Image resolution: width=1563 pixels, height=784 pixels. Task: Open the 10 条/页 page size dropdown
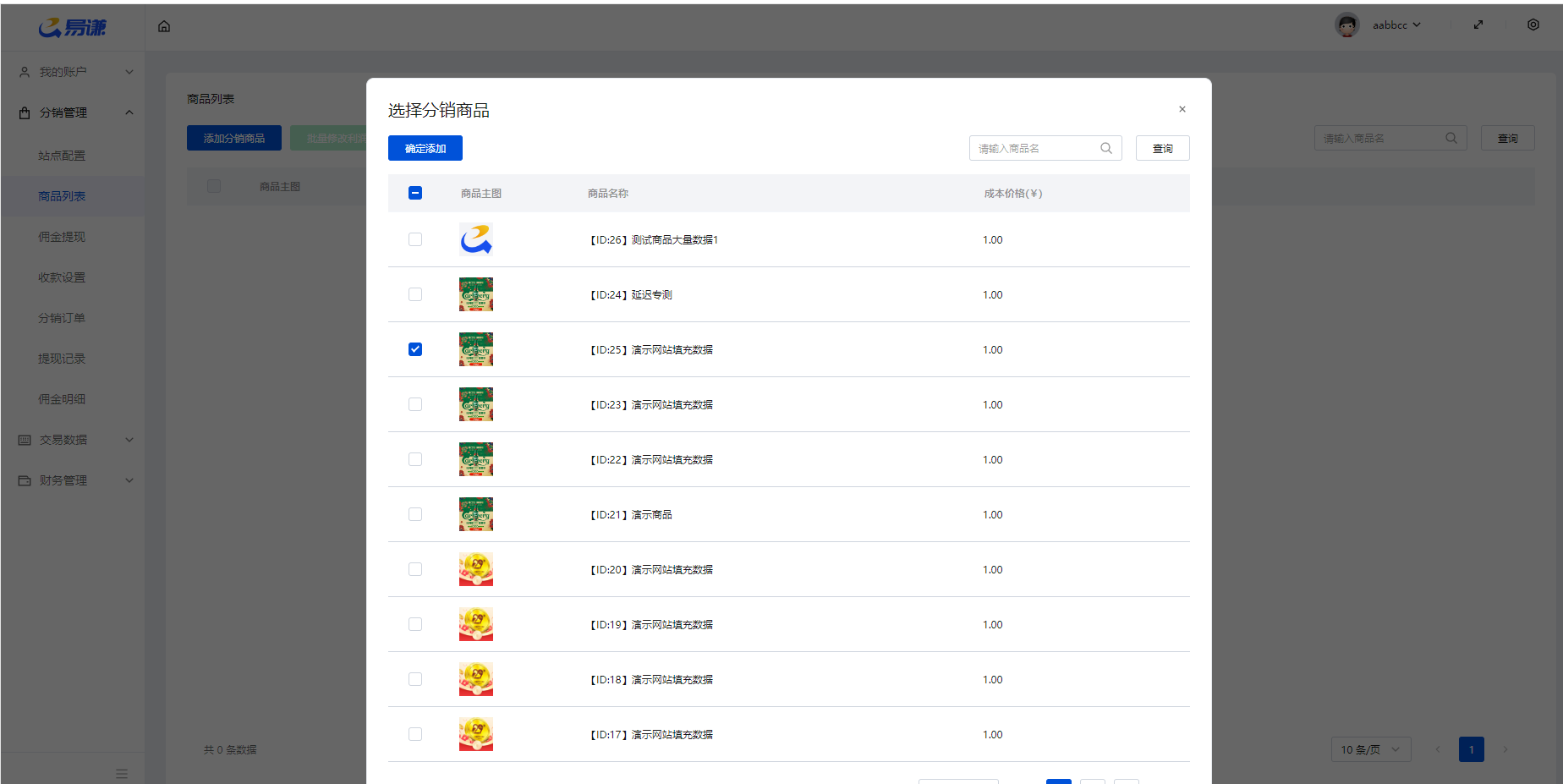[1371, 749]
